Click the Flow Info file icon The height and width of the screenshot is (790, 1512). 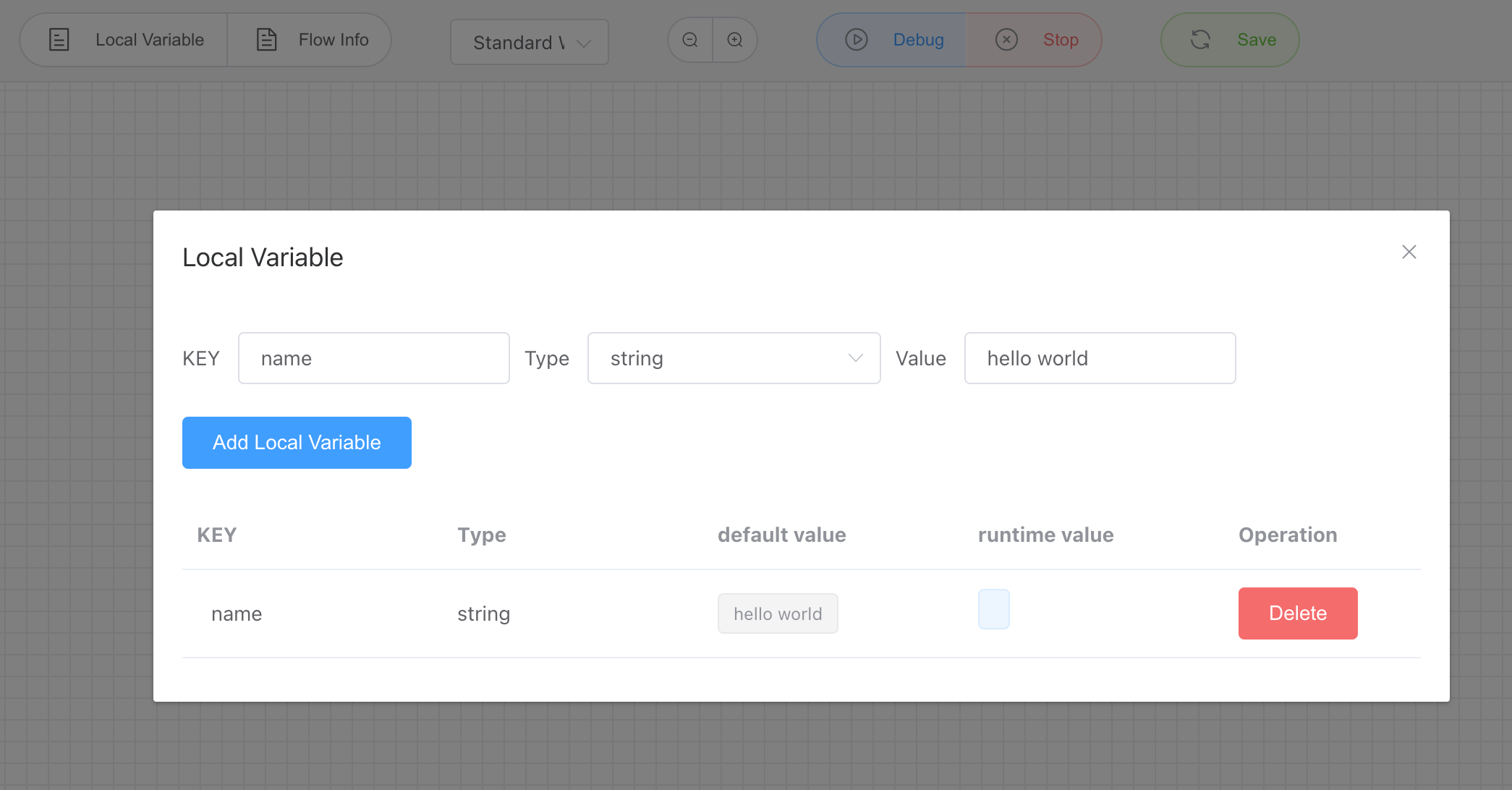[267, 40]
